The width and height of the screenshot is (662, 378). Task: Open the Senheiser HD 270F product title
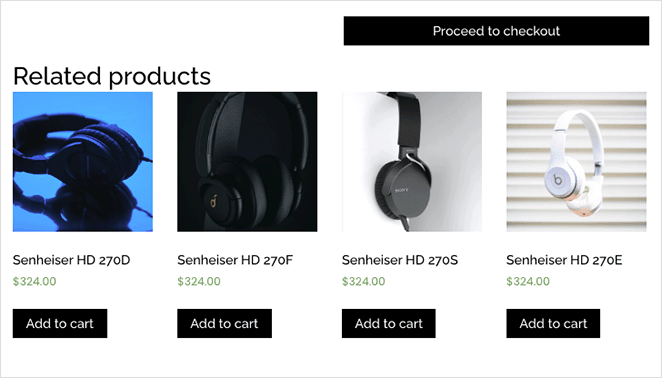pos(235,260)
